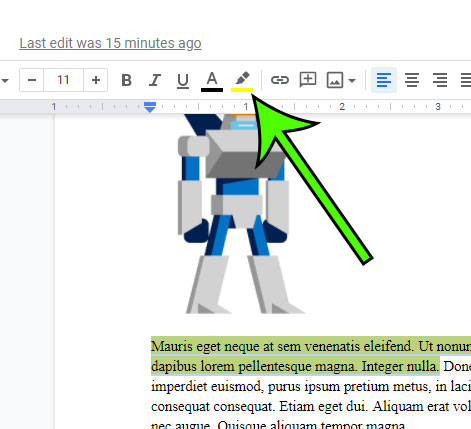This screenshot has width=471, height=429.
Task: Click the insert link icon
Action: tap(280, 80)
